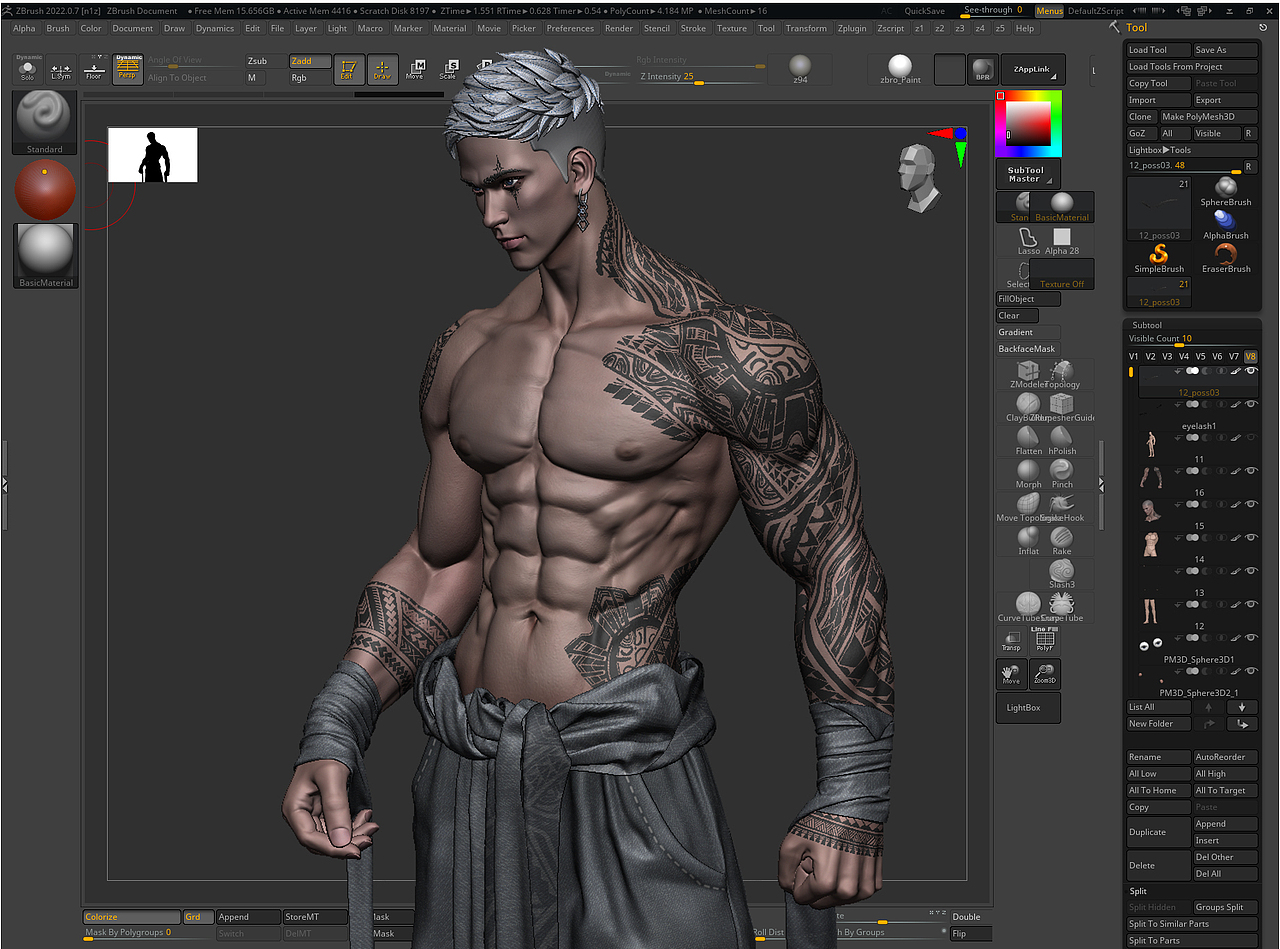
Task: Toggle eye visibility for subtool 14
Action: point(1251,537)
